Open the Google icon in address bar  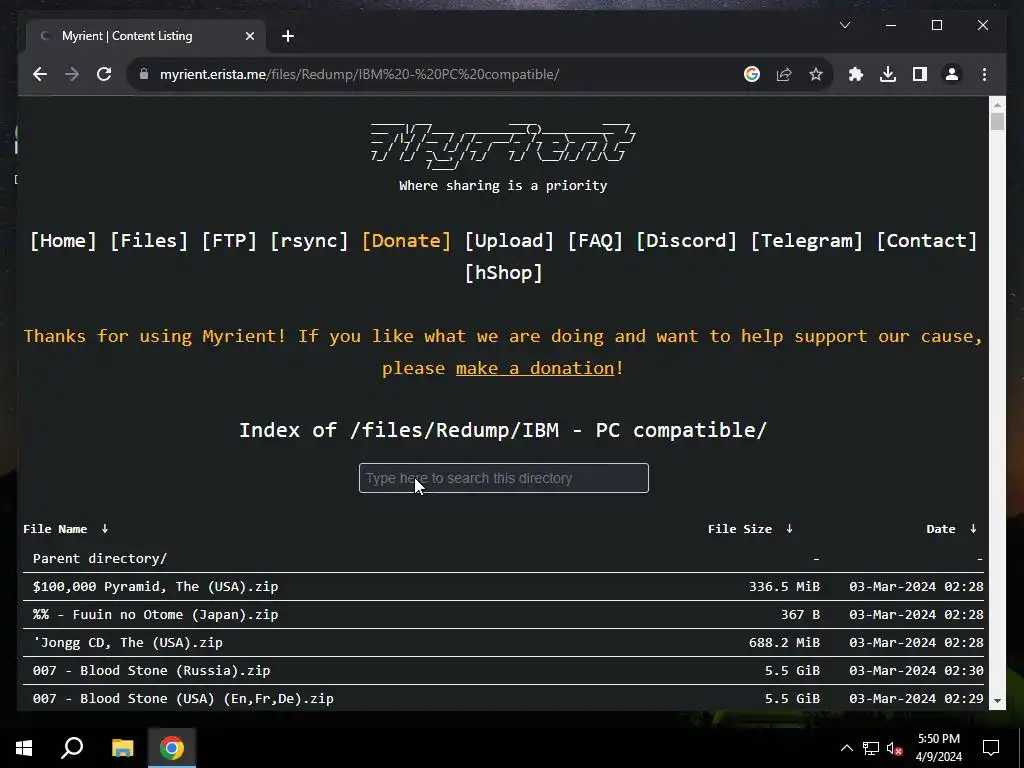752,74
